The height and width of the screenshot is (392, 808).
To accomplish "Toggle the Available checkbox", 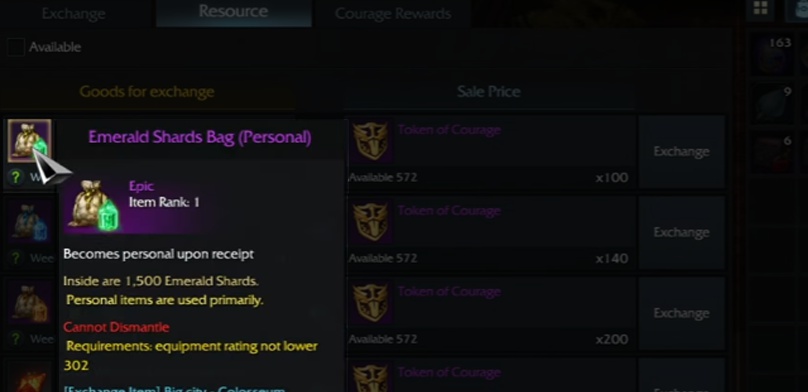I will 15,47.
